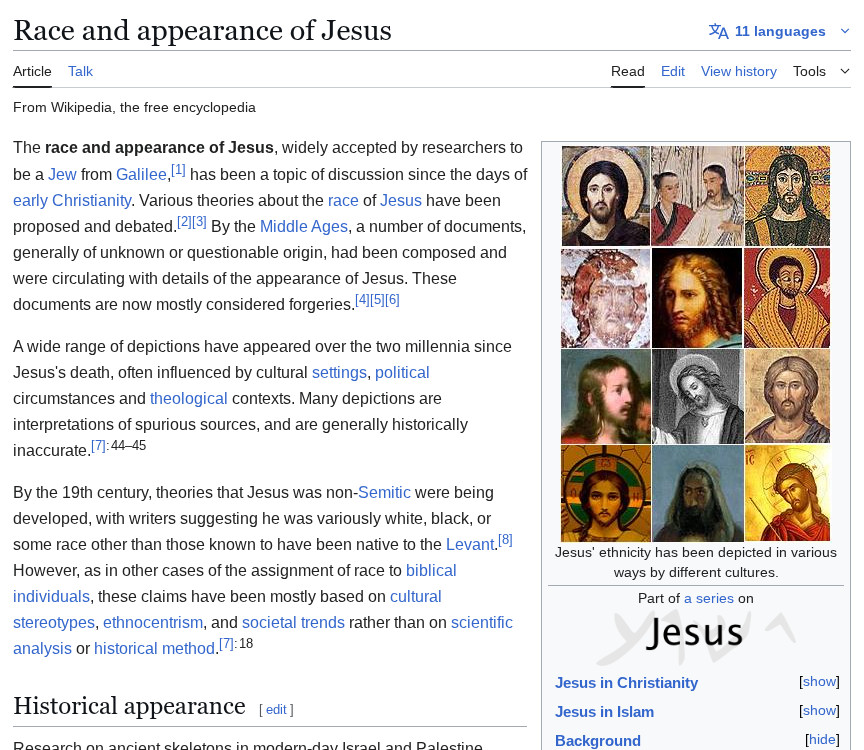Viewport: 864px width, 750px height.
Task: Open the profile-view Jesus painting
Action: tap(606, 397)
